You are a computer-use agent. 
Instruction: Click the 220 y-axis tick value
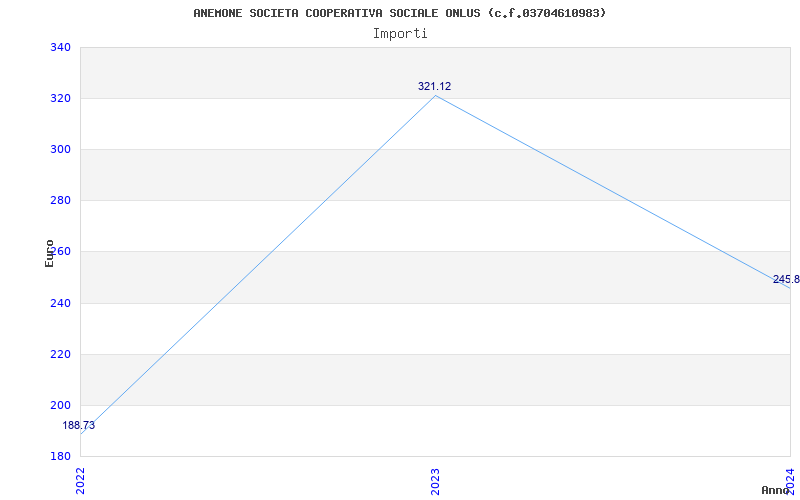click(x=60, y=354)
